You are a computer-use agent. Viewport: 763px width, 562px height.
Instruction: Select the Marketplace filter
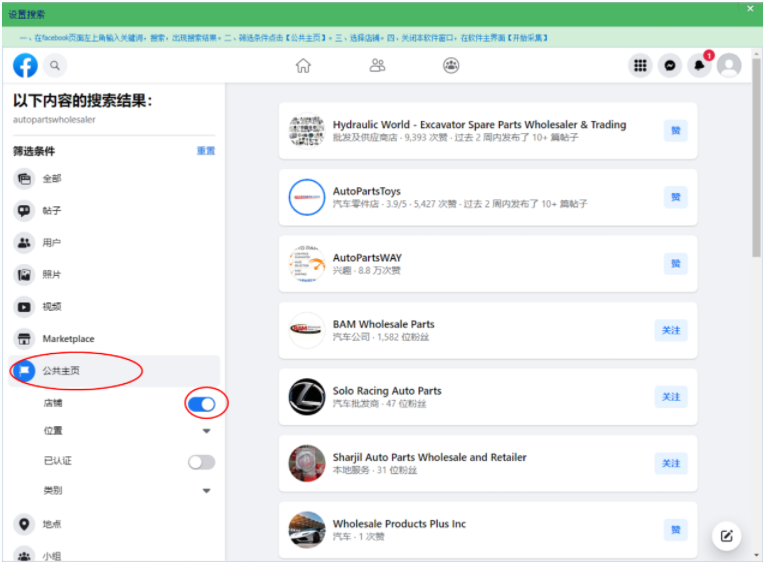tap(114, 339)
